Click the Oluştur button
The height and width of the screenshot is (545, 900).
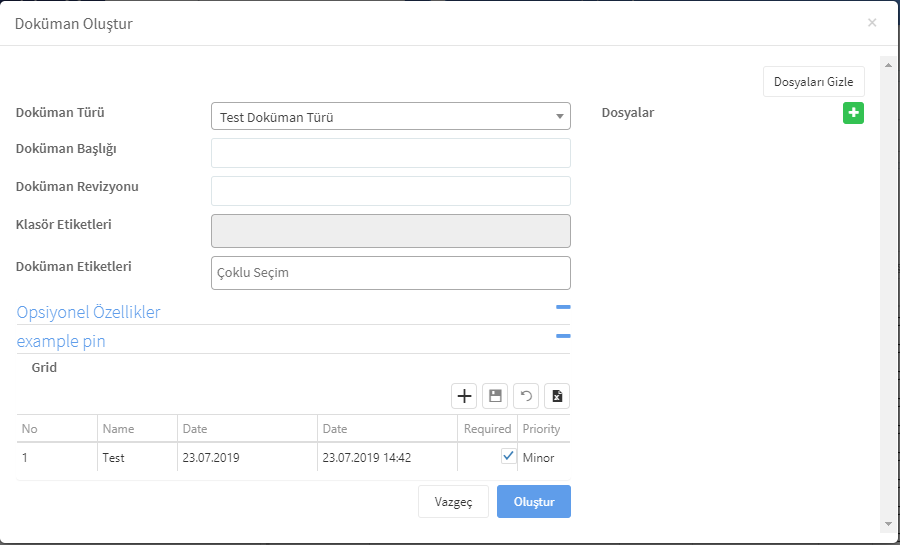534,501
